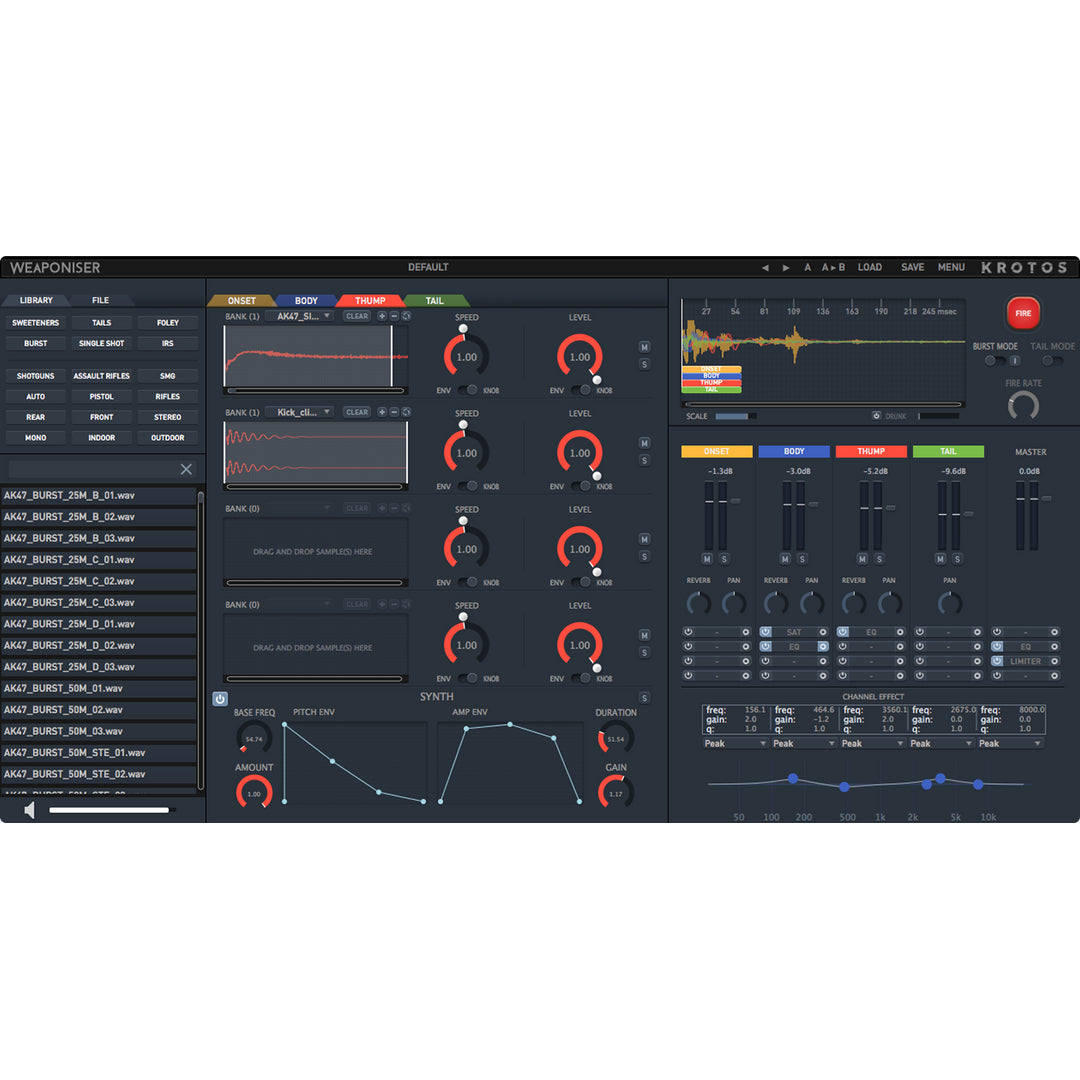Screen dimensions: 1080x1080
Task: Open second Peak filter type dropdown
Action: click(804, 744)
